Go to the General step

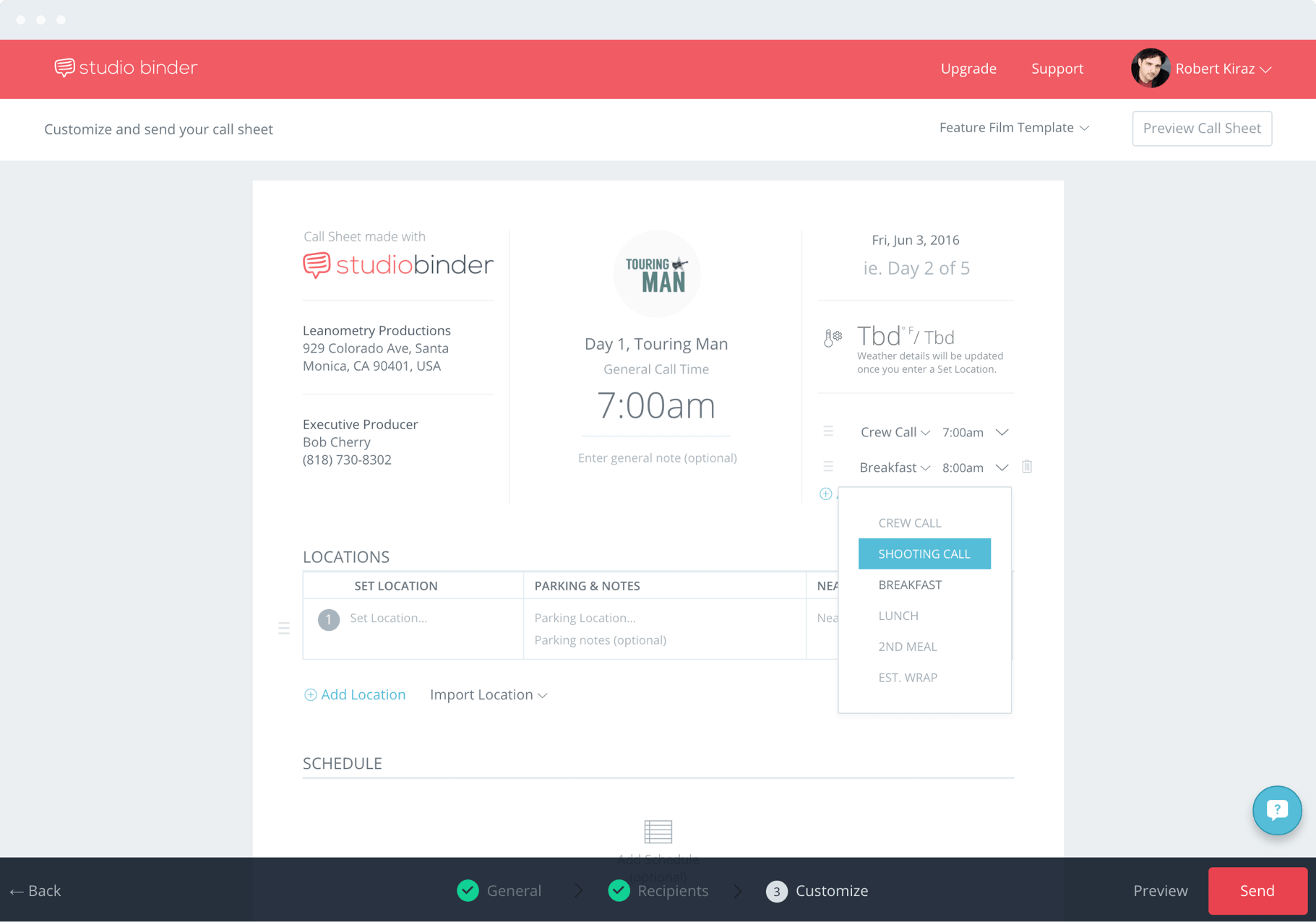tap(514, 891)
